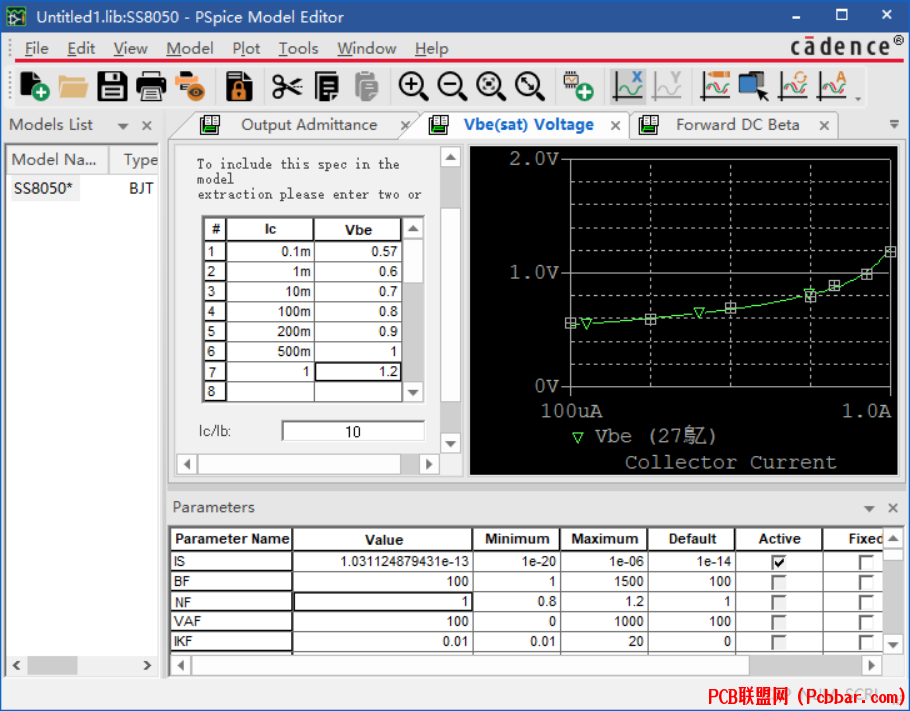Open library with the folder icon
The height and width of the screenshot is (711, 910).
pos(73,87)
